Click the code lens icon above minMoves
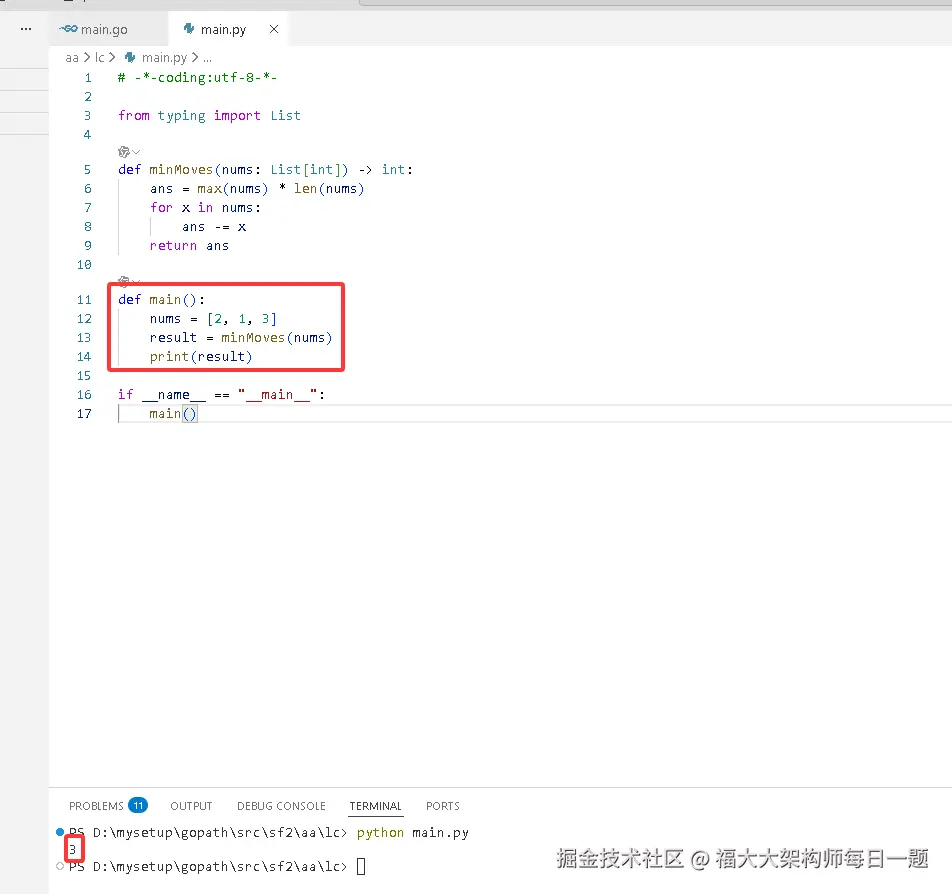 point(124,151)
